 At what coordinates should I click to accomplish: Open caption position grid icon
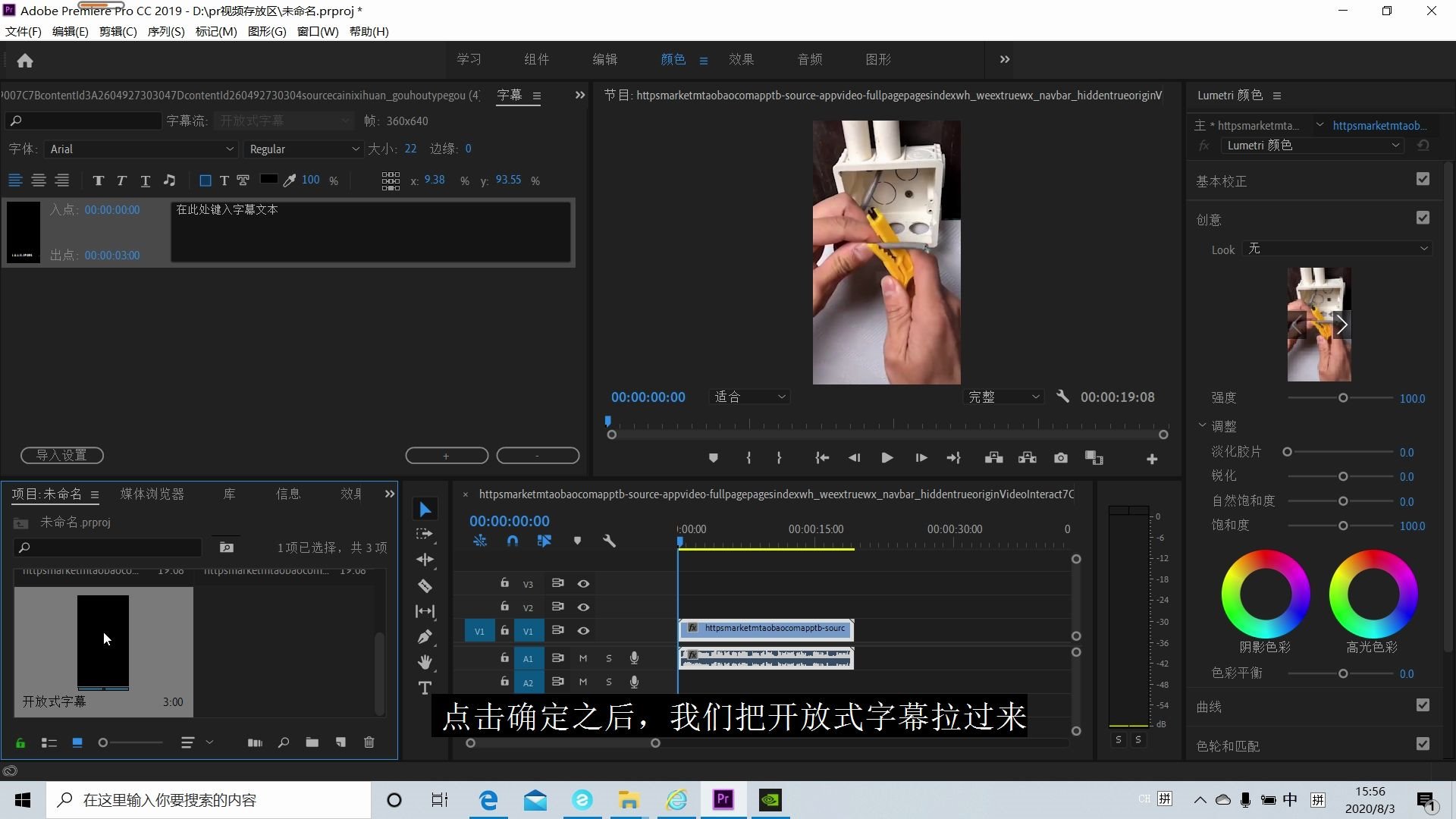(x=391, y=180)
